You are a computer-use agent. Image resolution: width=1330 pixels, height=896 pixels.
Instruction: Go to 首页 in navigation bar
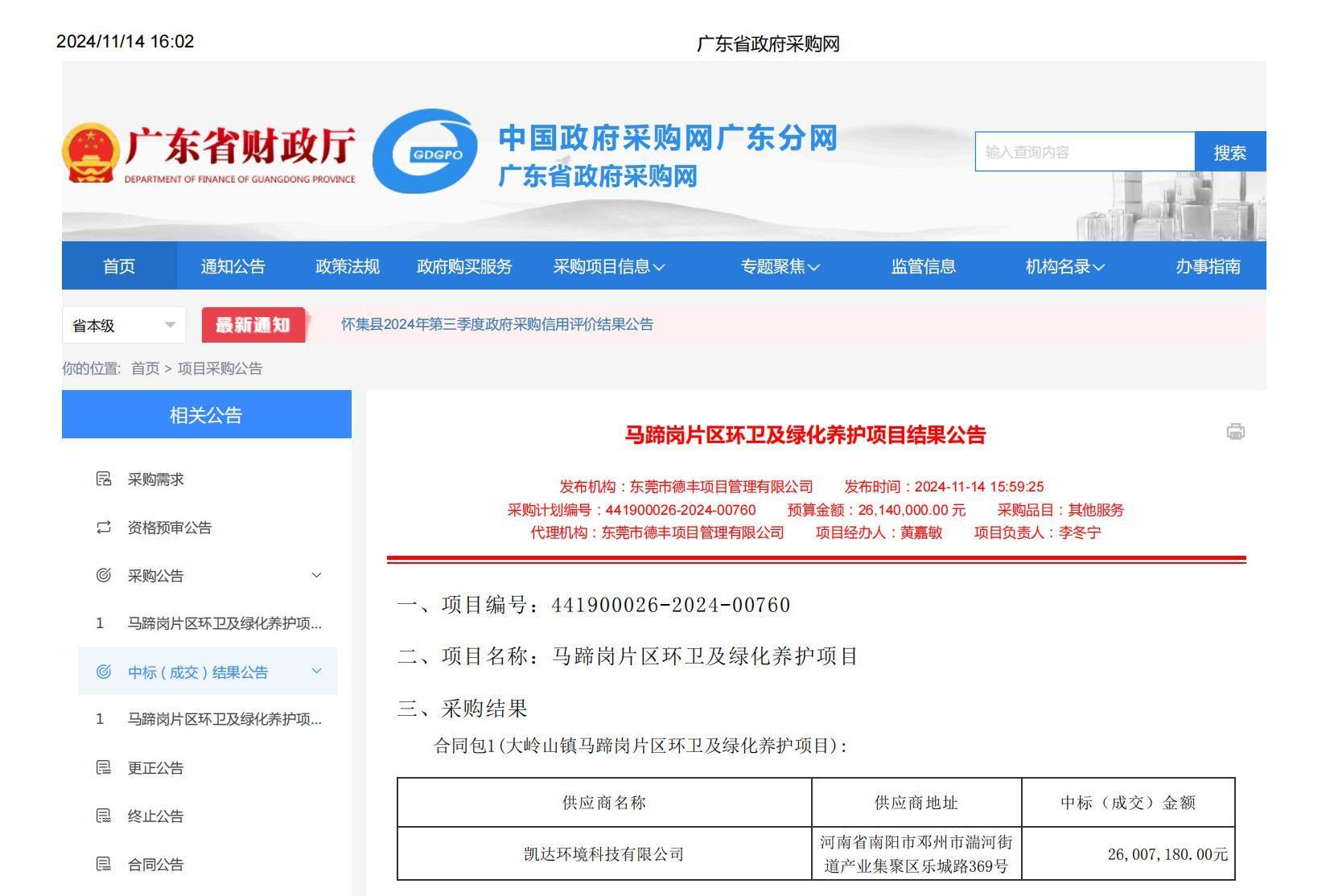coord(119,266)
